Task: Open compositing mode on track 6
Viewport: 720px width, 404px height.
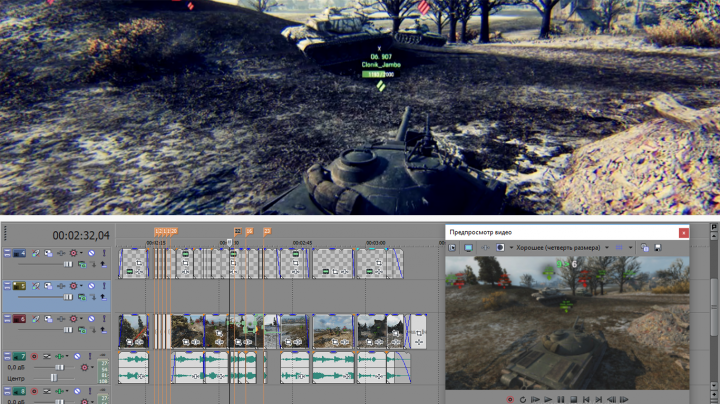Action: pos(82,330)
